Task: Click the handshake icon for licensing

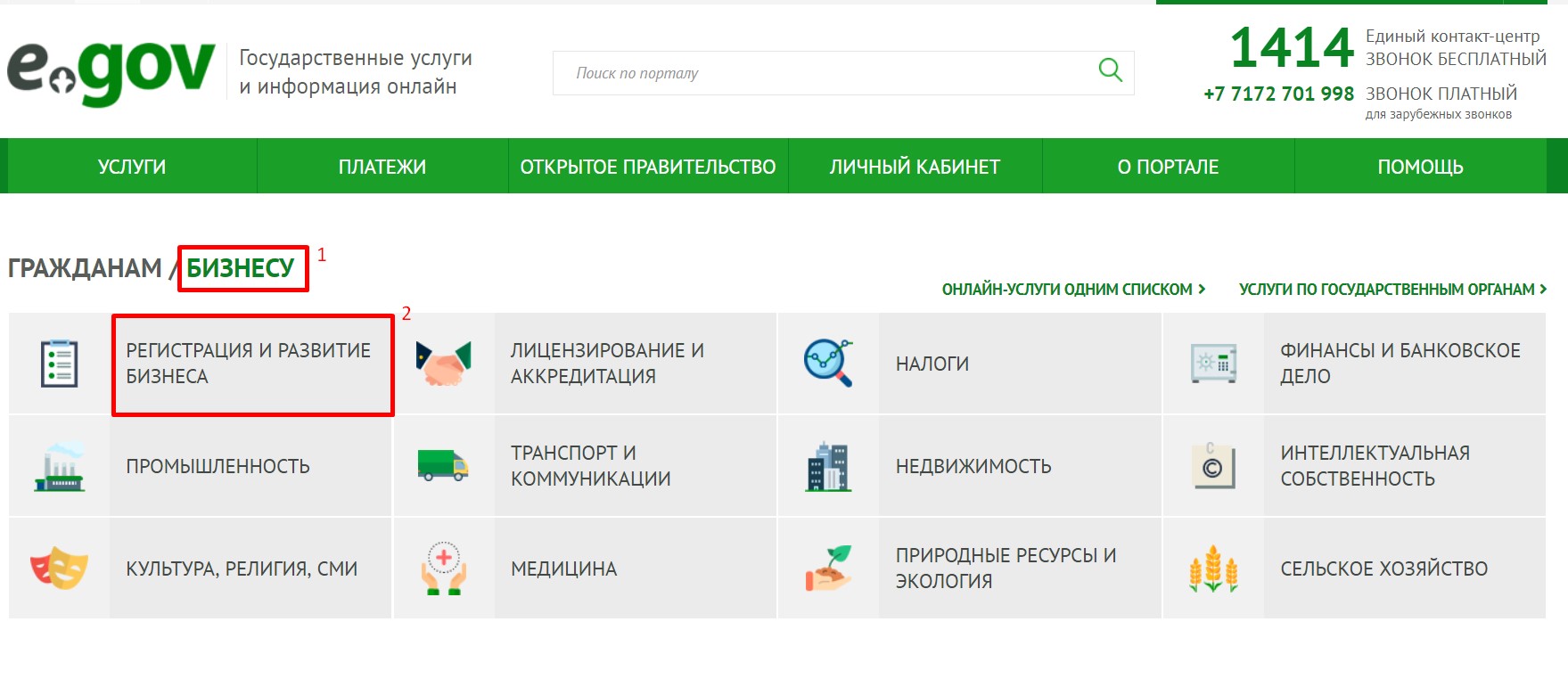Action: (443, 364)
